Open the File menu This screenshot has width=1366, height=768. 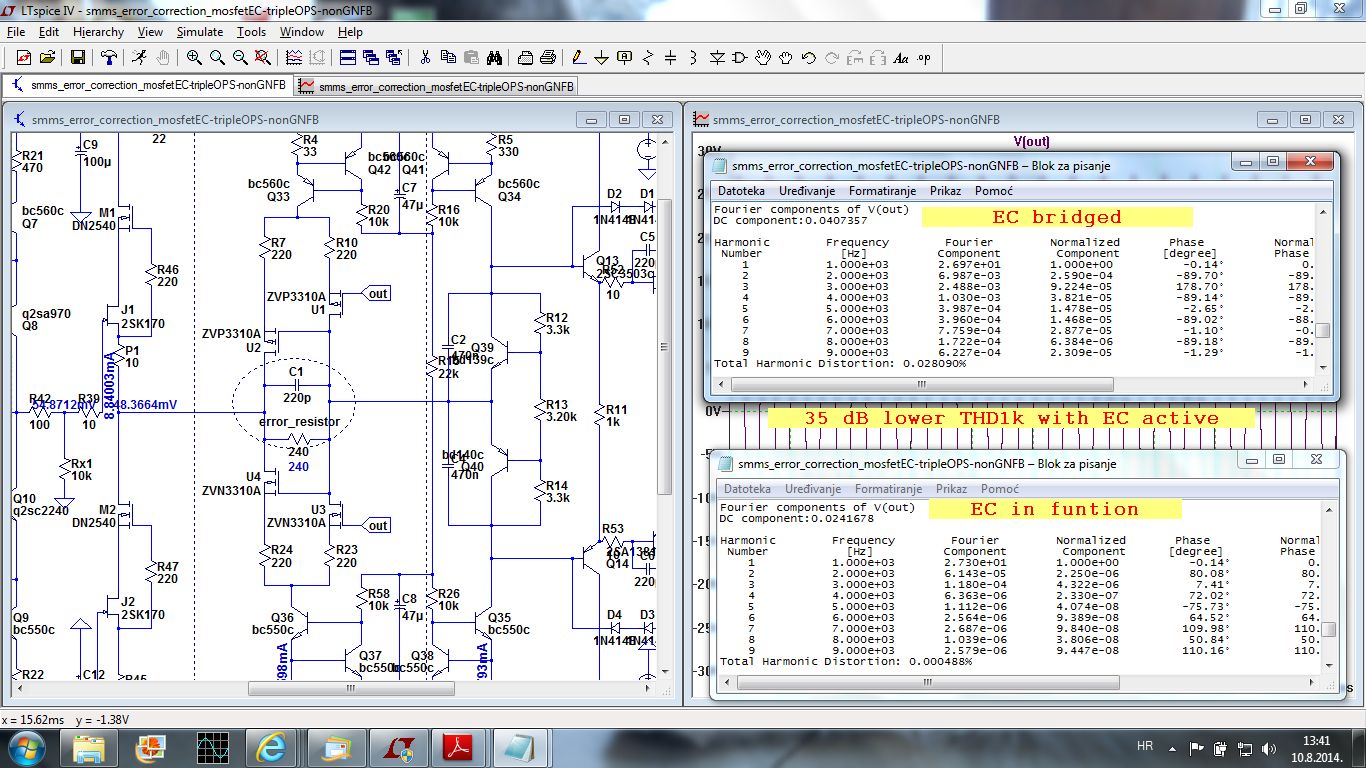tap(16, 32)
